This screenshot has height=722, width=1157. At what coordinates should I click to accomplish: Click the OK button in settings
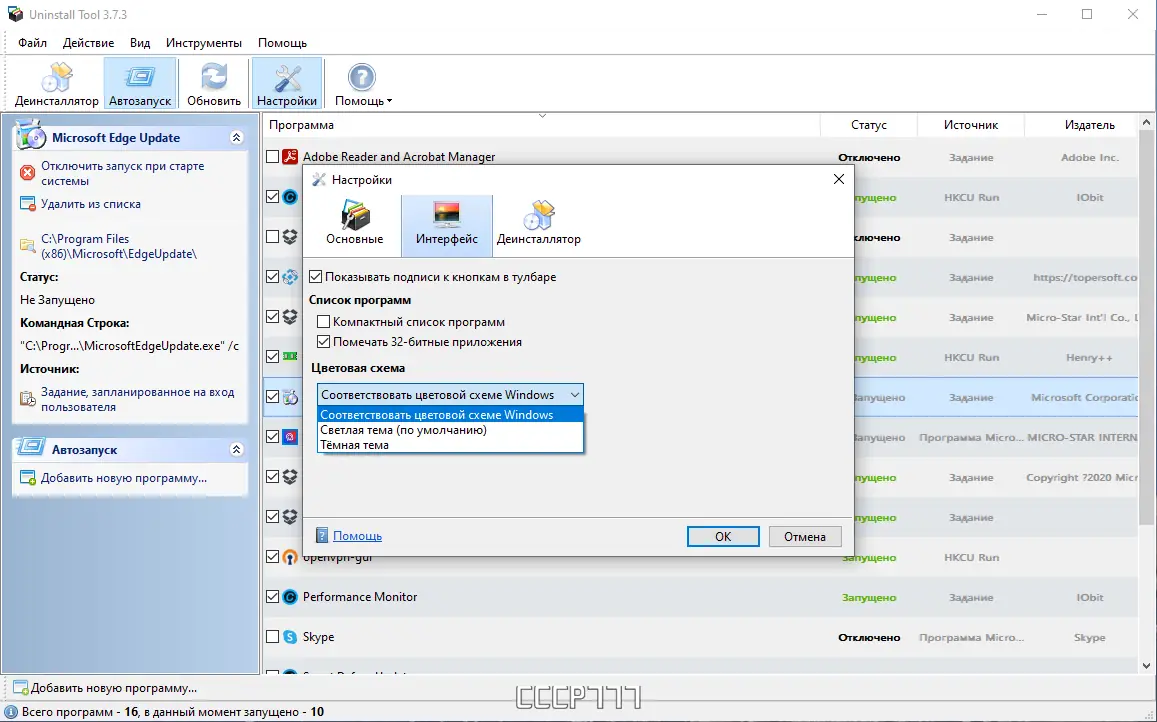(723, 537)
